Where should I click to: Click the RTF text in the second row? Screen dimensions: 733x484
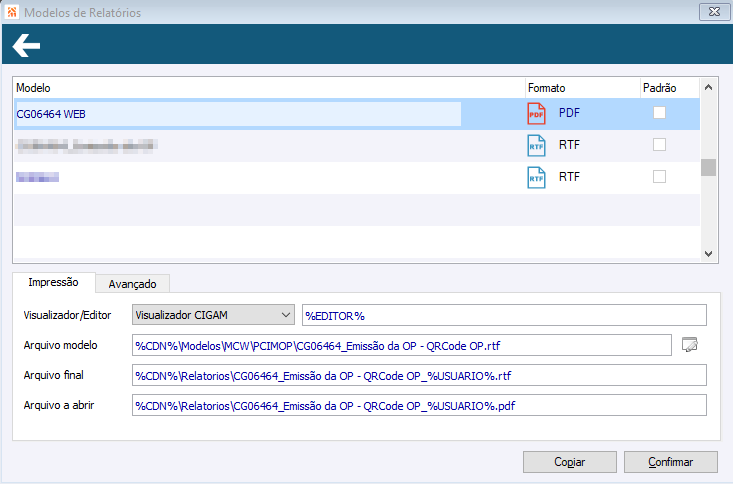click(x=569, y=145)
